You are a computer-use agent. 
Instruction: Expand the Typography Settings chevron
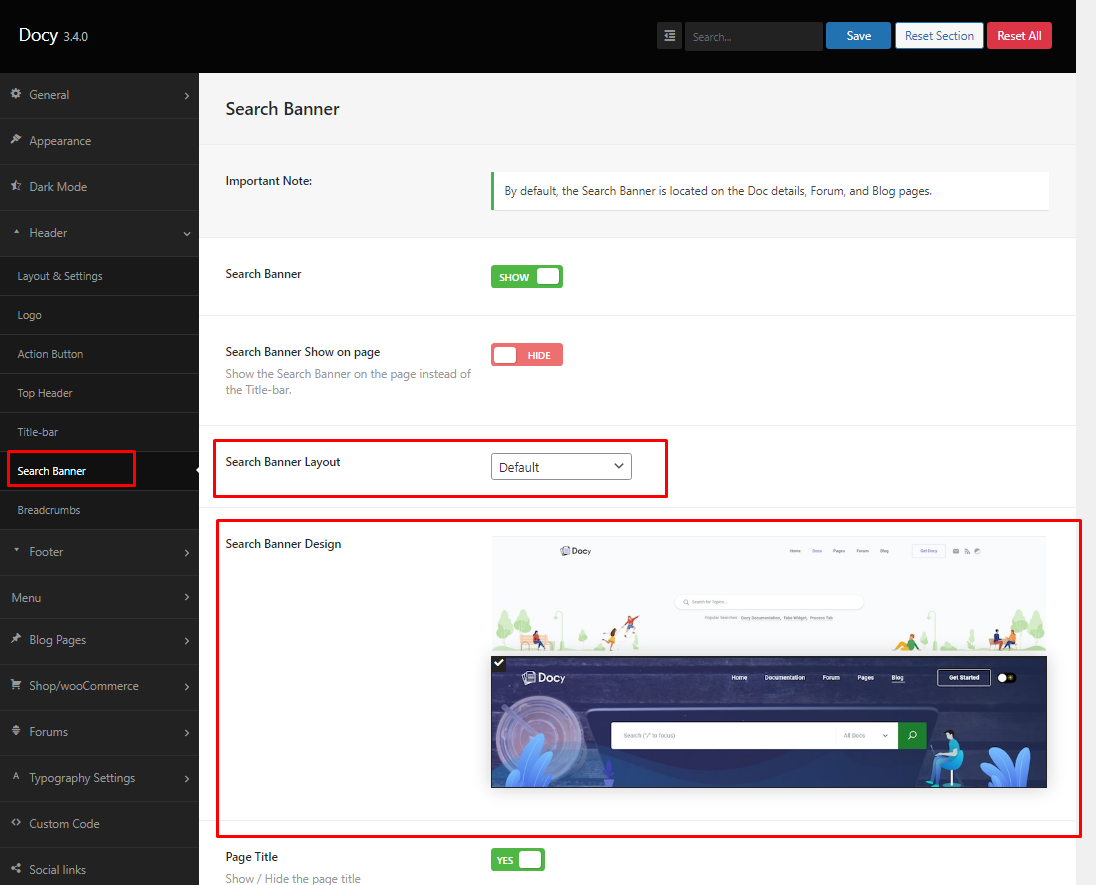[x=187, y=779]
